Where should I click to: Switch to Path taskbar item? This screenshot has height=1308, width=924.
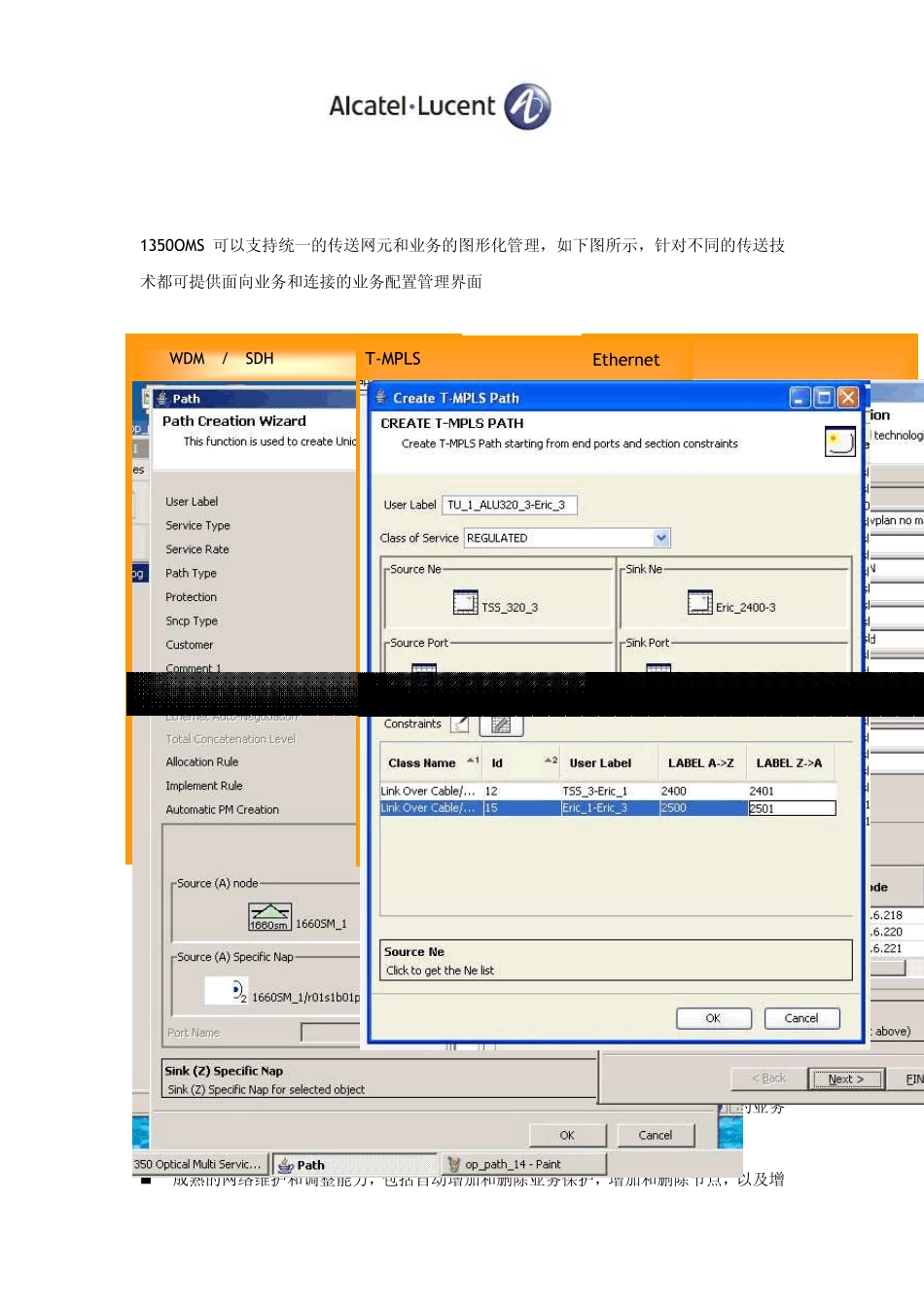click(x=355, y=1164)
